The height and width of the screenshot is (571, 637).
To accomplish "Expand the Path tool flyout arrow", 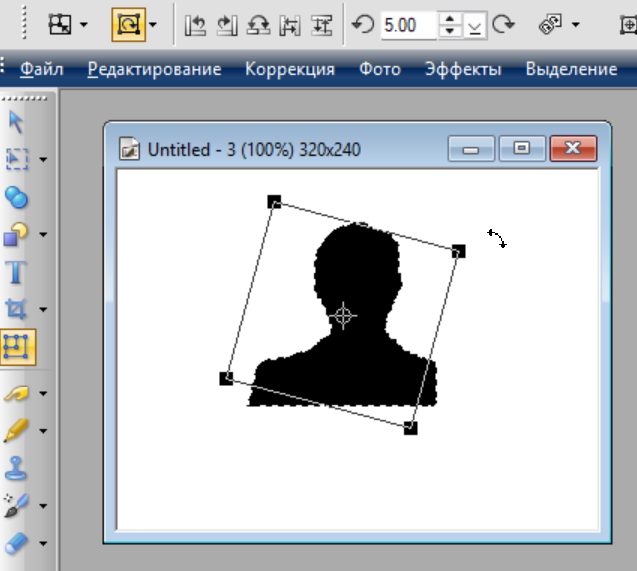I will tap(43, 234).
